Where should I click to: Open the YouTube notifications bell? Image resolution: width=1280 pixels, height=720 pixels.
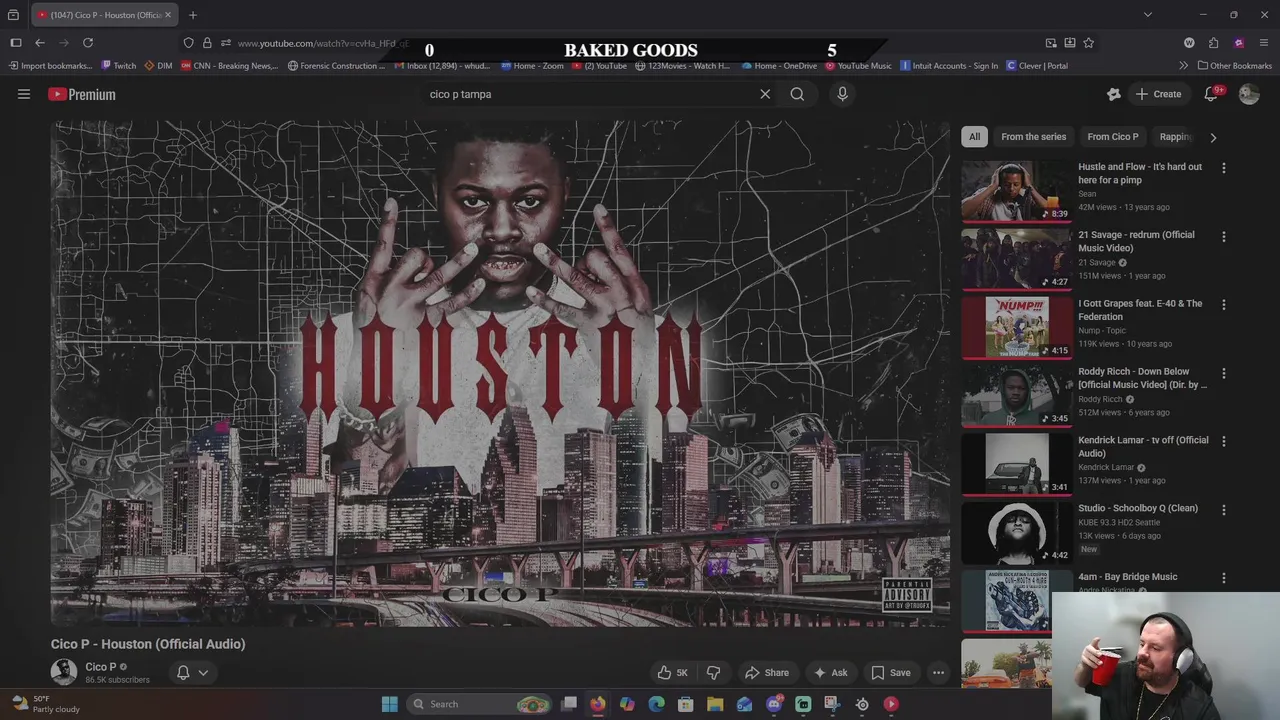click(1211, 94)
